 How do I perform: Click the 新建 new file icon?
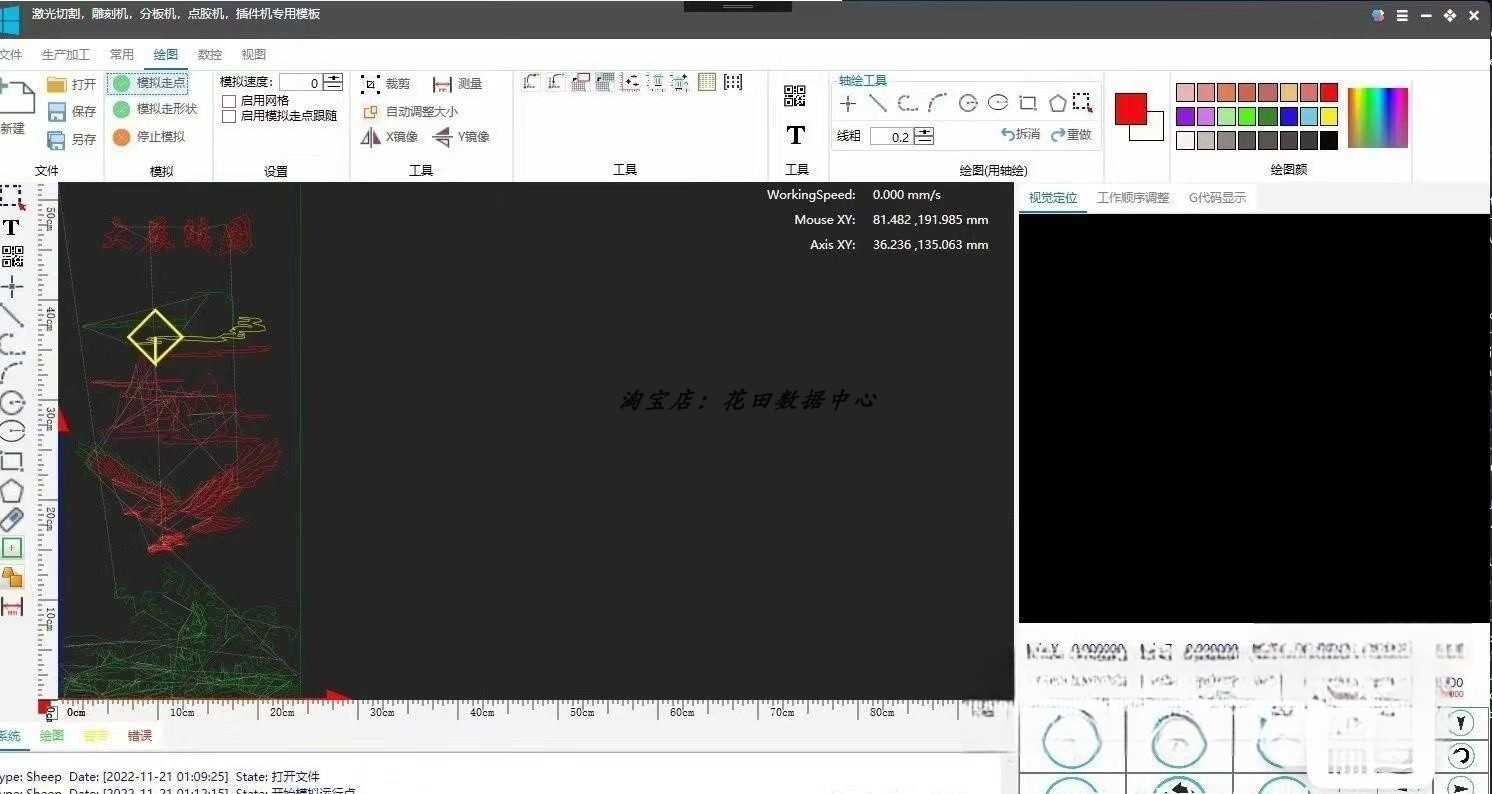point(16,99)
